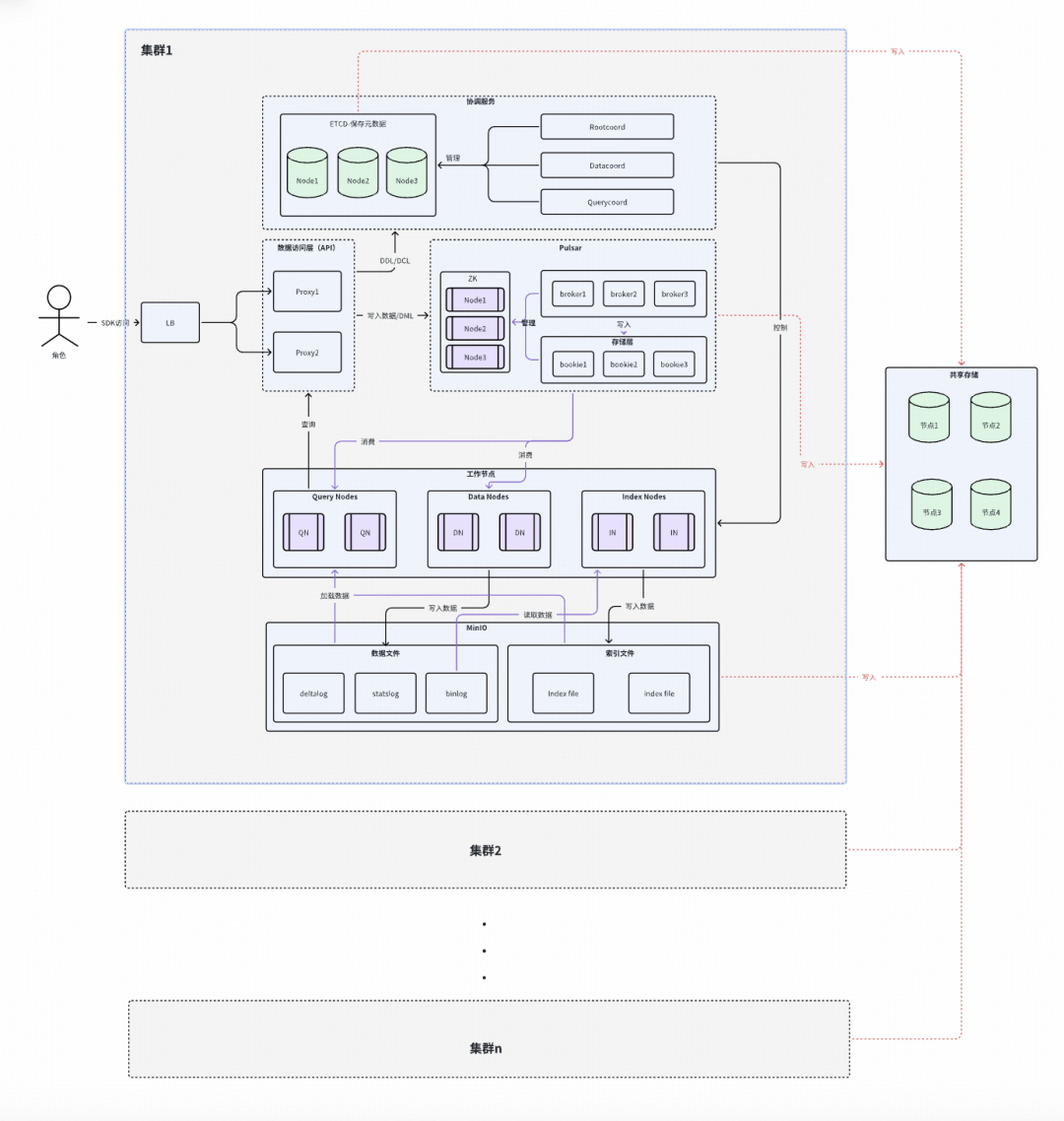Select the ETCD Node3 database cylinder

[x=407, y=172]
